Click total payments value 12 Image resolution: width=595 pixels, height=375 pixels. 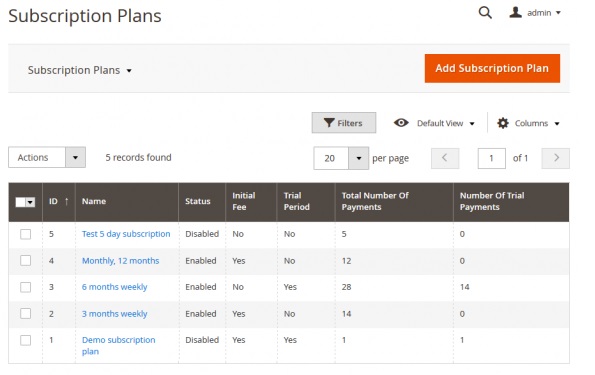click(346, 261)
